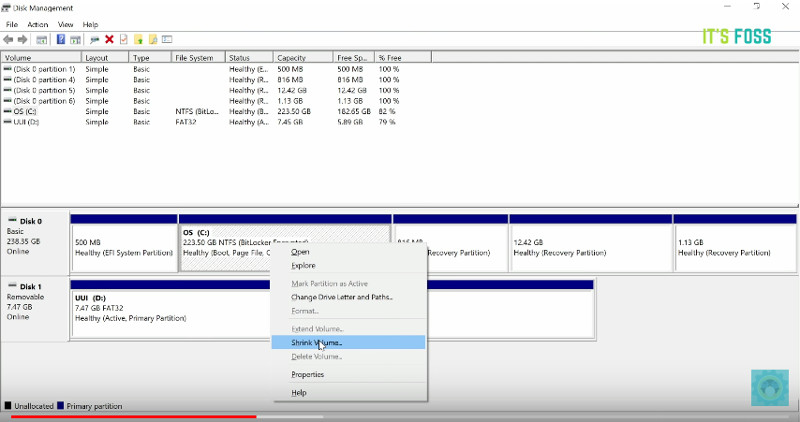Click the blue Help toolbar icon

click(61, 40)
